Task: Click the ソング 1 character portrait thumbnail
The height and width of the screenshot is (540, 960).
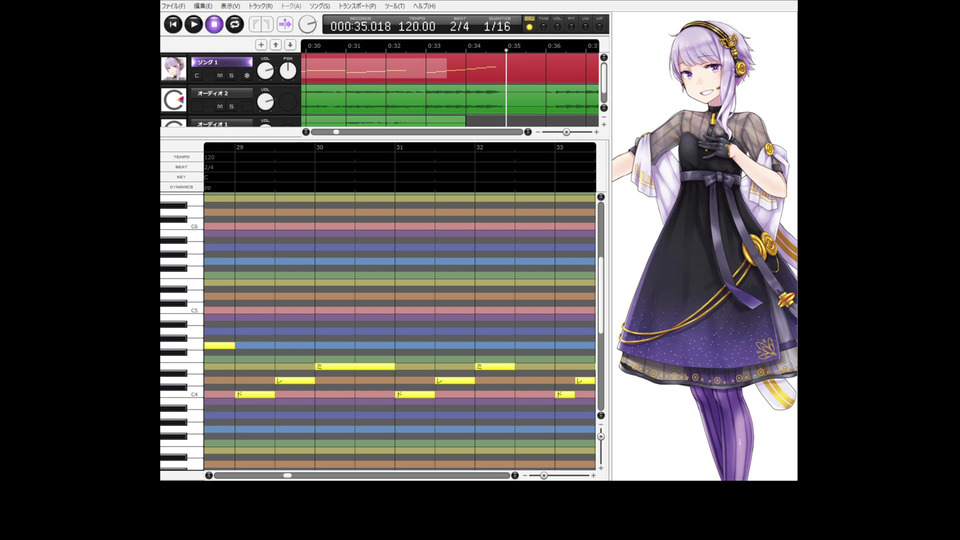Action: 173,69
